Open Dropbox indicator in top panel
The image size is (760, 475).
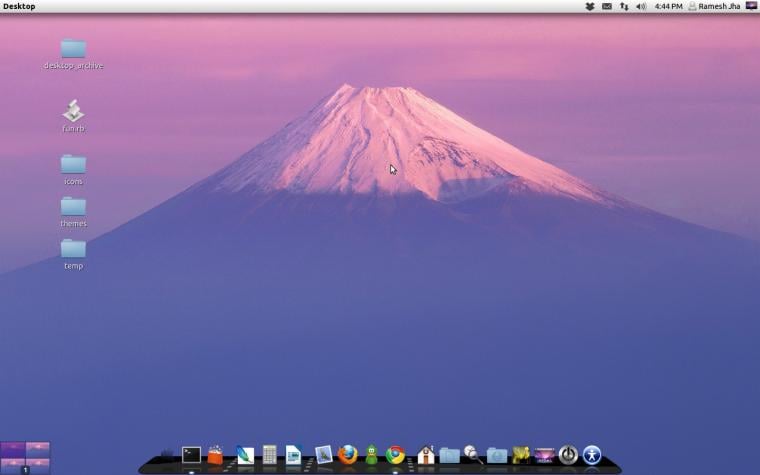[x=590, y=6]
